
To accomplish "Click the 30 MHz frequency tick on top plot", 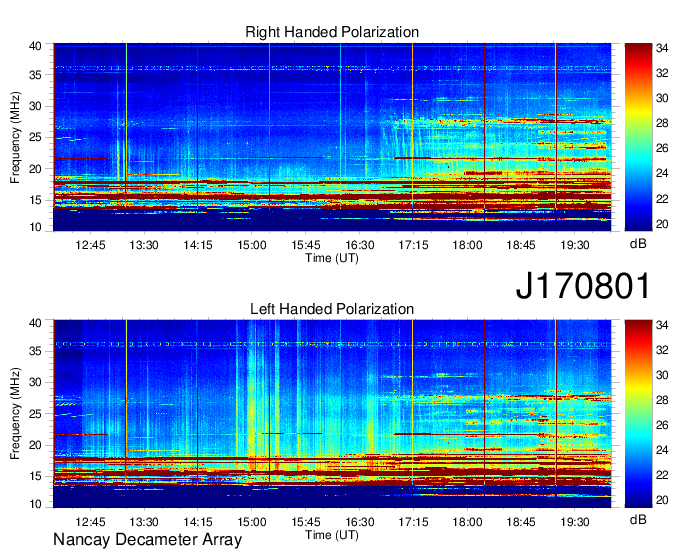I will click(35, 106).
